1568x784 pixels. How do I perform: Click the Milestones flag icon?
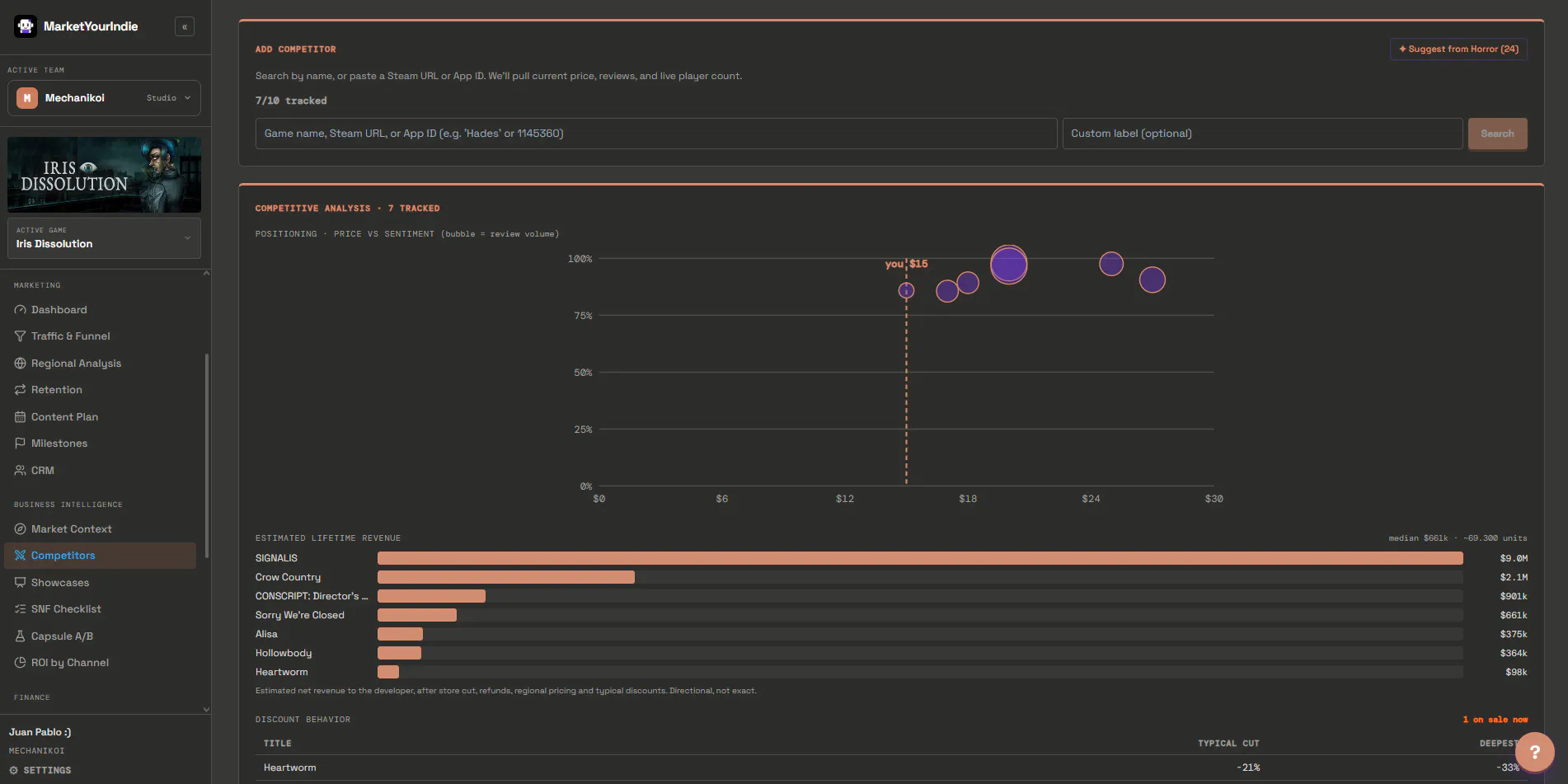(x=21, y=444)
